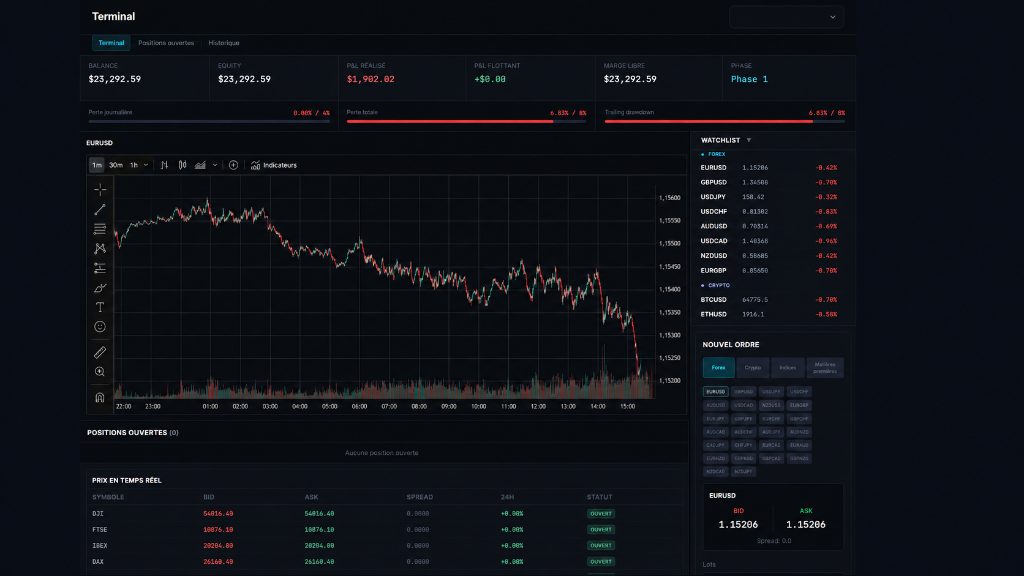1024x576 pixels.
Task: Switch to the Terminal tab
Action: (111, 43)
